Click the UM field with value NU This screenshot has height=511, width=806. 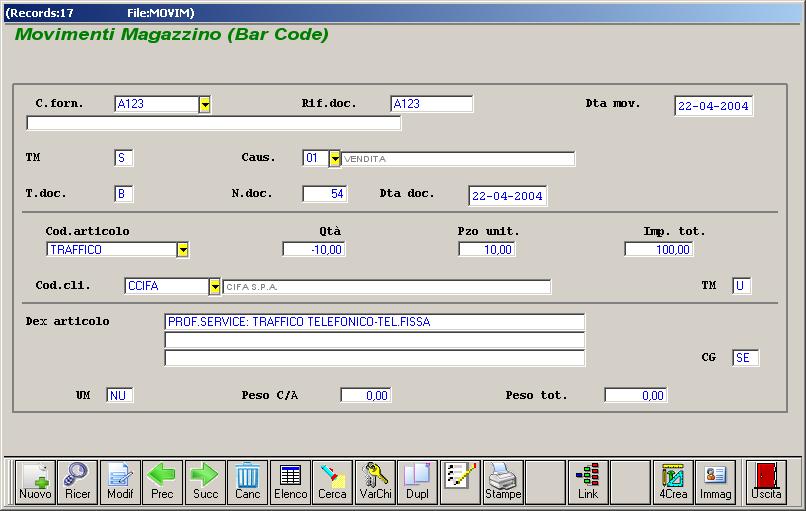pyautogui.click(x=119, y=395)
